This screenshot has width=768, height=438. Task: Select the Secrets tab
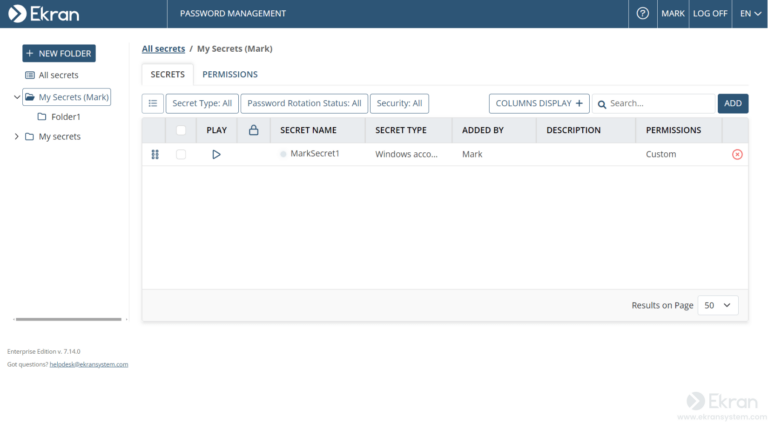pos(167,74)
